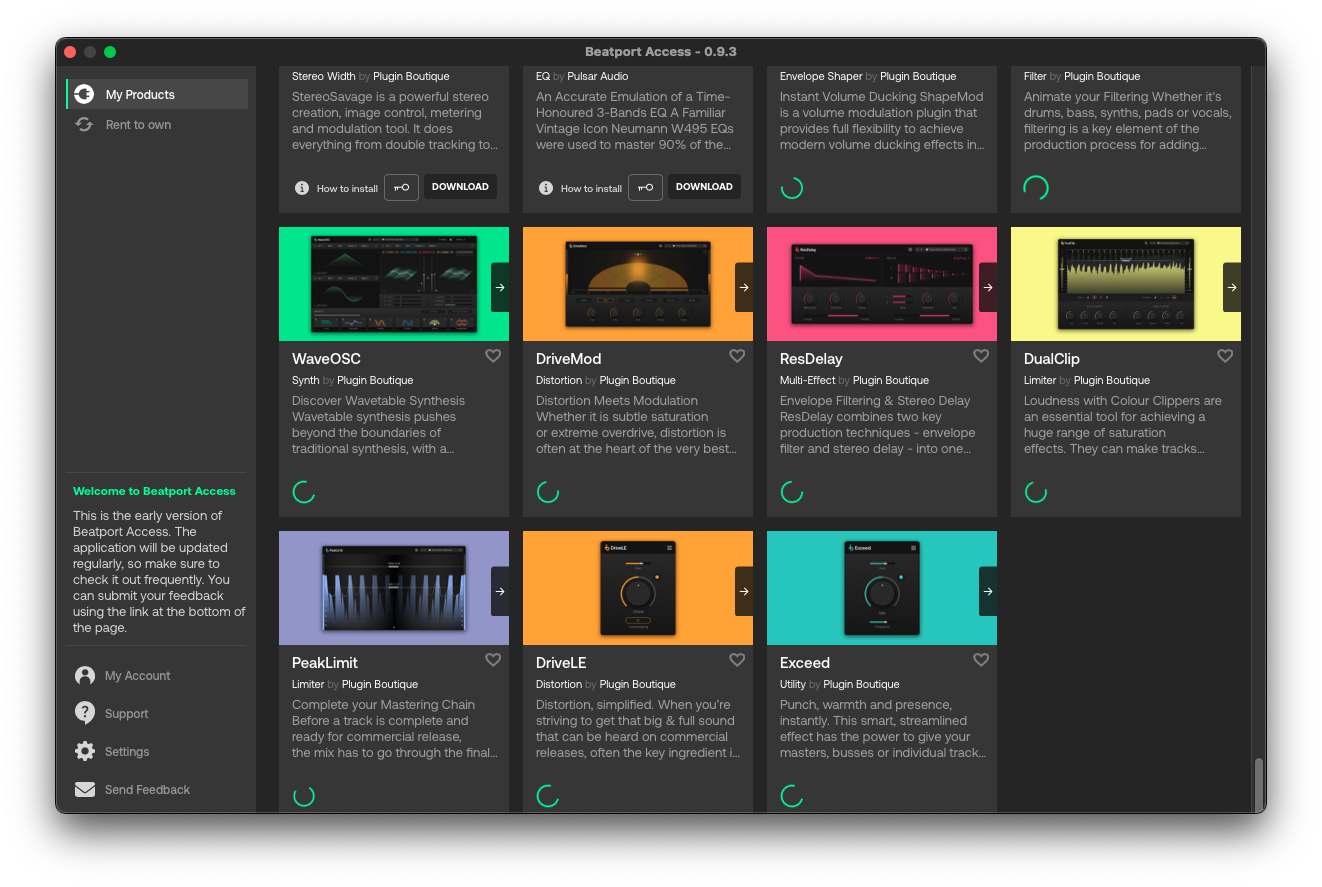Click the PeakLimit loading spinner

pos(304,796)
